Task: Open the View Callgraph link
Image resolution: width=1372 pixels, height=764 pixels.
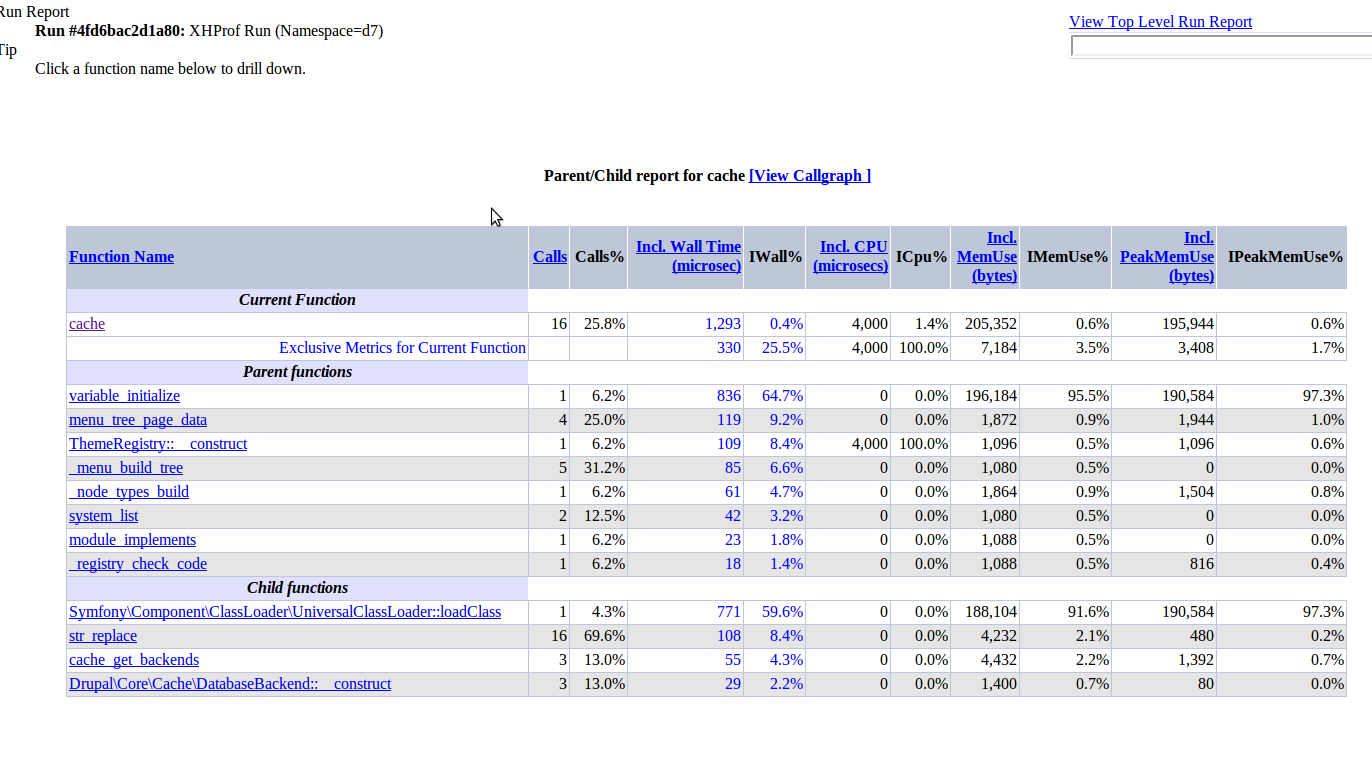Action: tap(809, 176)
